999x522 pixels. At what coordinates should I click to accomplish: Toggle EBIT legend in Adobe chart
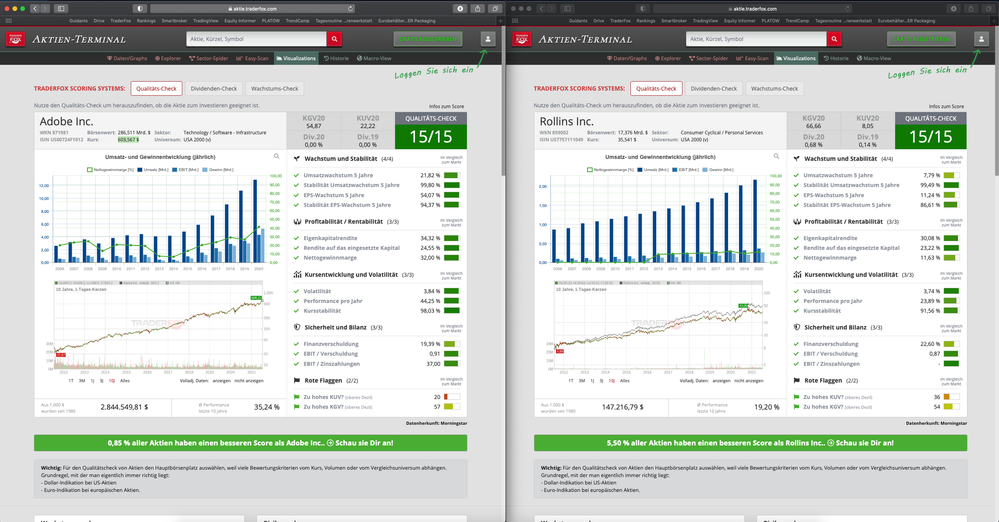(185, 170)
